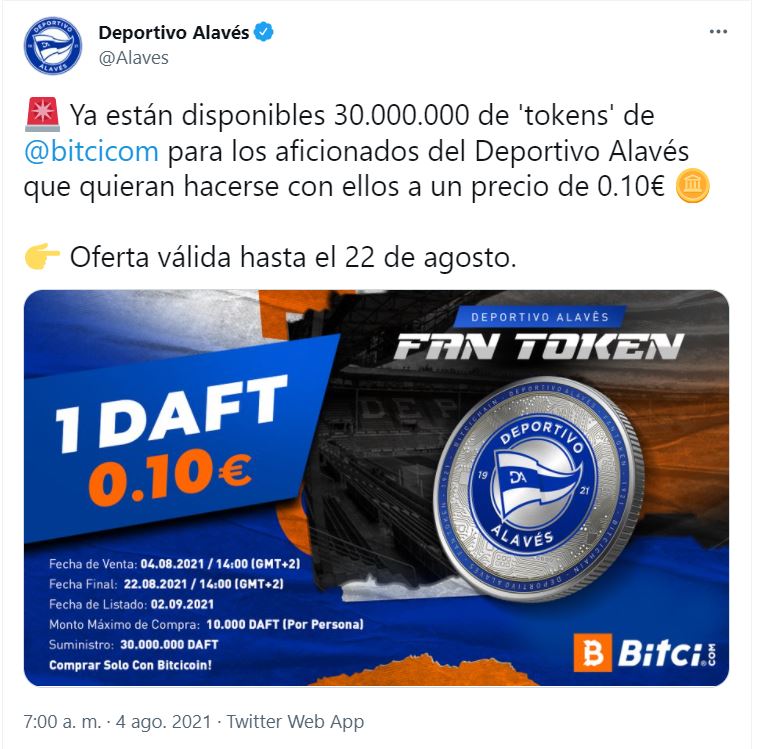Click the 7:00 a. m. timestamp
Viewport: 770px width, 749px height.
[62, 721]
